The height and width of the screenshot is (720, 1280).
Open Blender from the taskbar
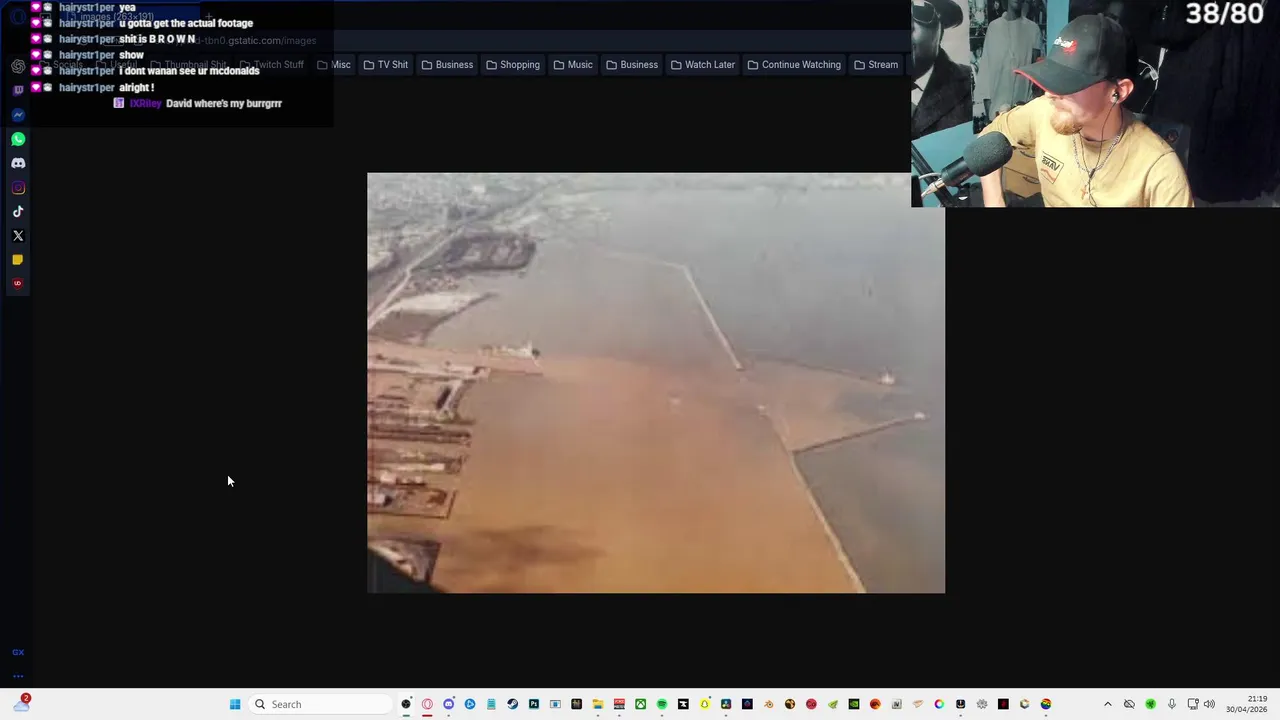tap(768, 704)
